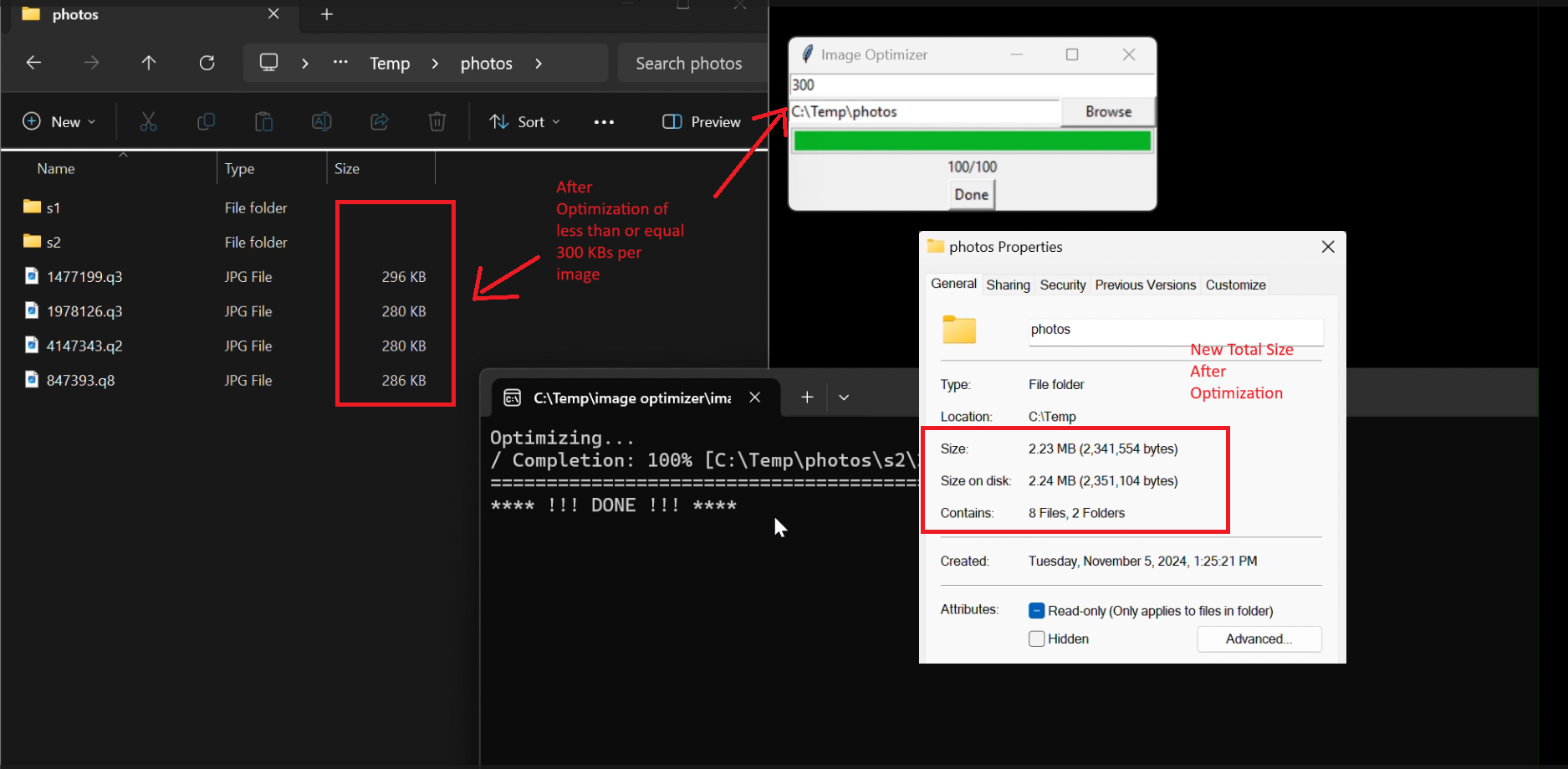Viewport: 1568px width, 769px height.
Task: Close the photos Explorer tab
Action: [x=273, y=14]
